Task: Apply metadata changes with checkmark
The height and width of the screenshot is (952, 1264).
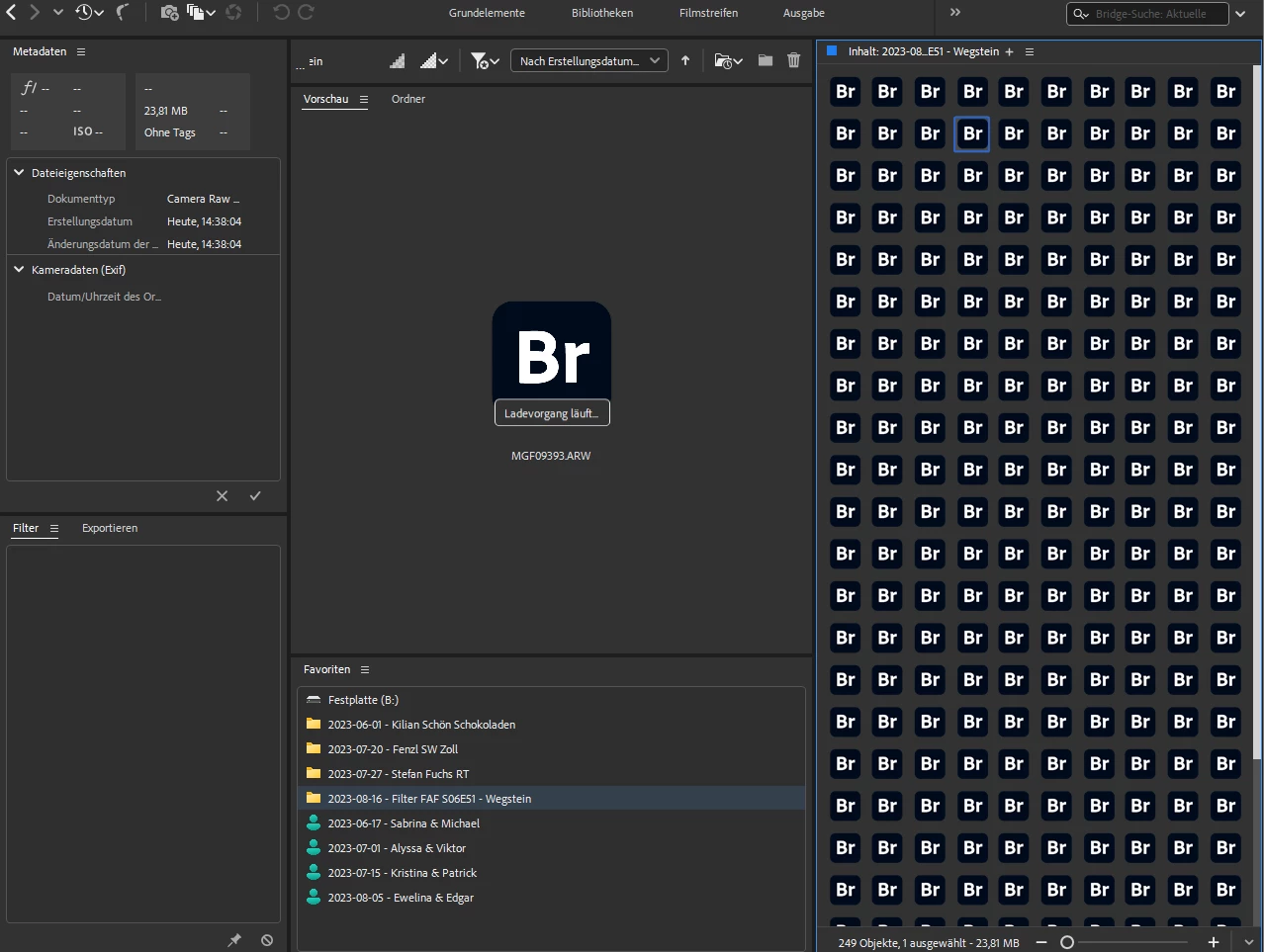Action: [x=255, y=496]
